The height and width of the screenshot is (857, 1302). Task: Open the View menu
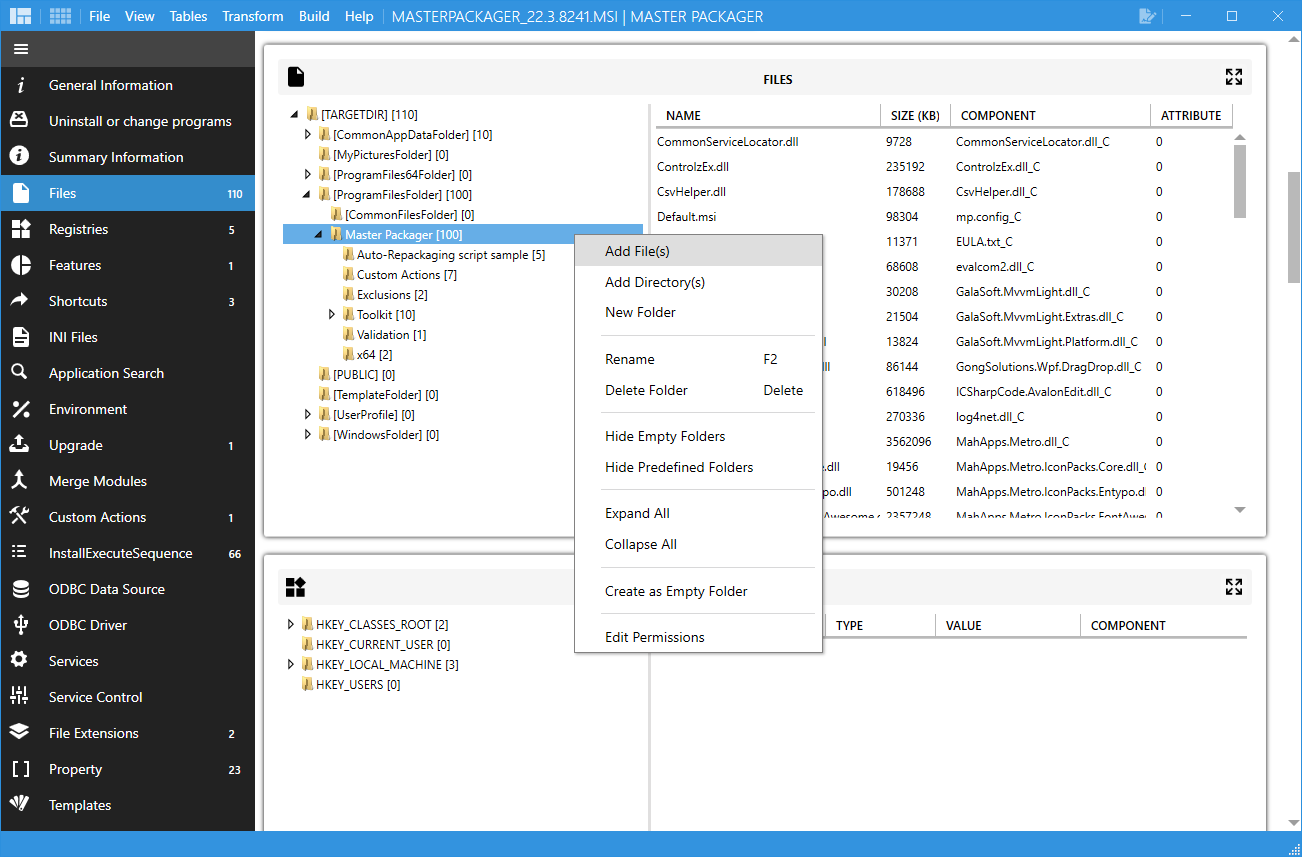140,16
